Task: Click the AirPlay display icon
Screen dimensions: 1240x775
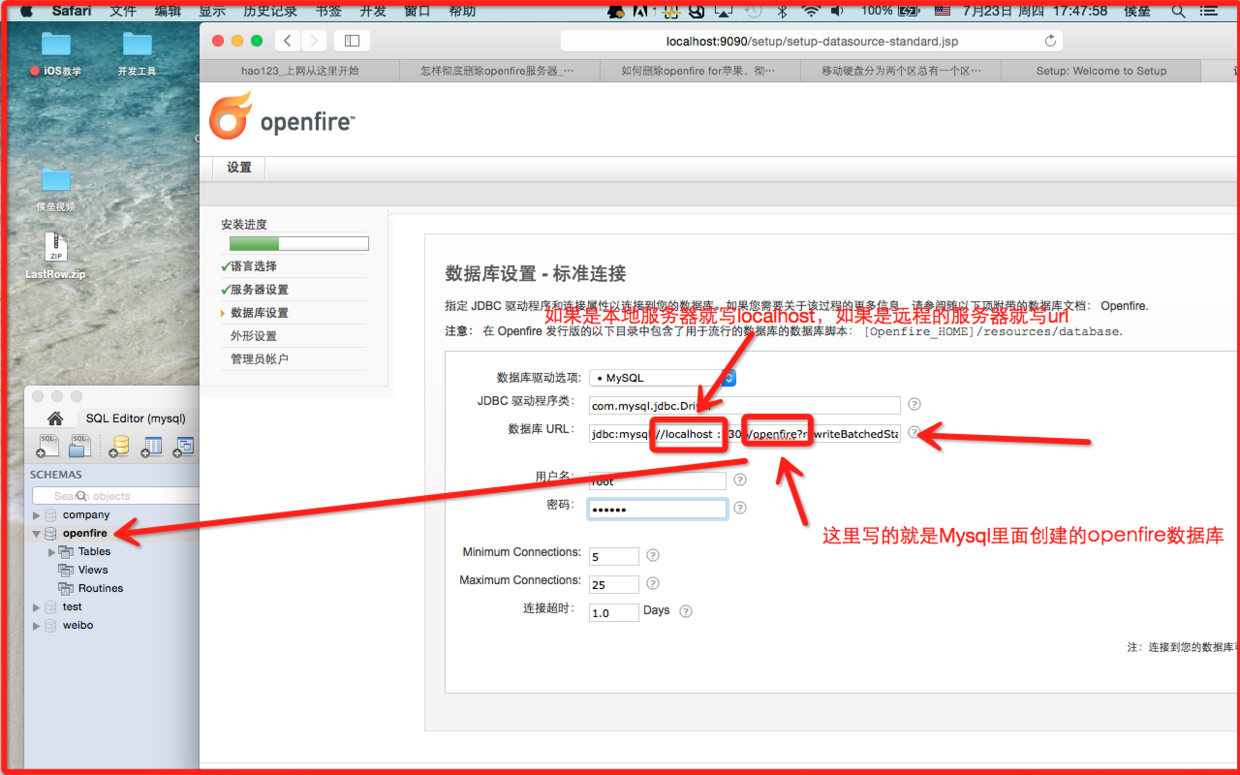Action: (724, 11)
